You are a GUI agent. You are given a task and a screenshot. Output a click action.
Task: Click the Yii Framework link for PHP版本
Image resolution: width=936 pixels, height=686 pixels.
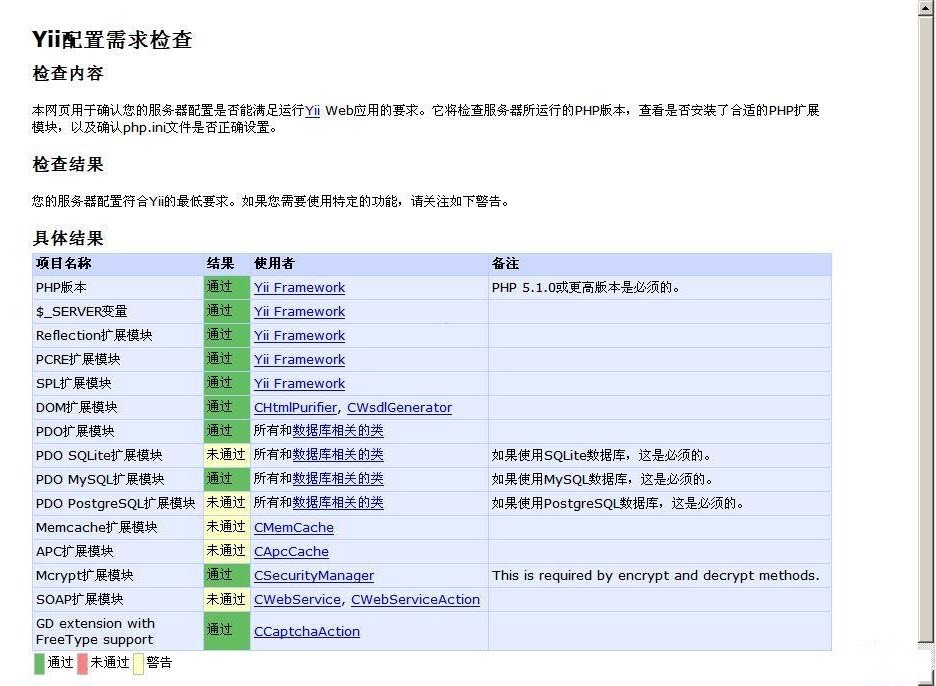pos(299,287)
